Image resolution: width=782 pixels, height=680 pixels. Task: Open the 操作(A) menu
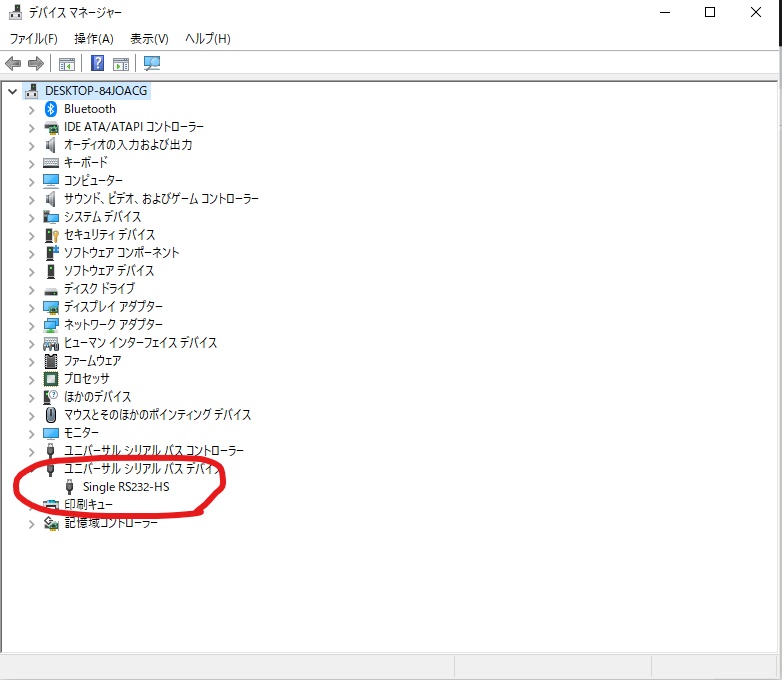tap(94, 38)
